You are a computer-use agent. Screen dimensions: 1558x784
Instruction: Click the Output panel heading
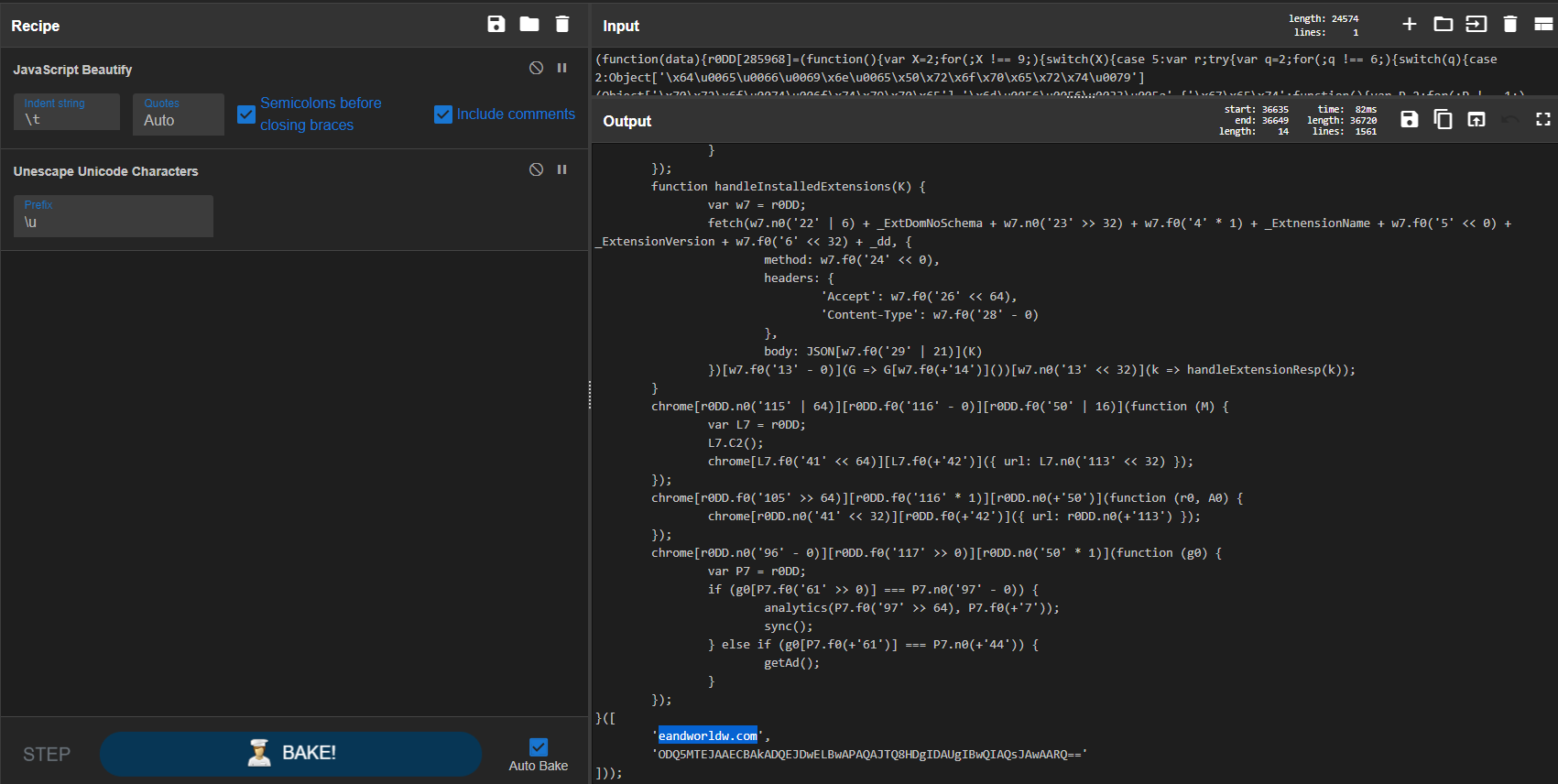click(627, 121)
